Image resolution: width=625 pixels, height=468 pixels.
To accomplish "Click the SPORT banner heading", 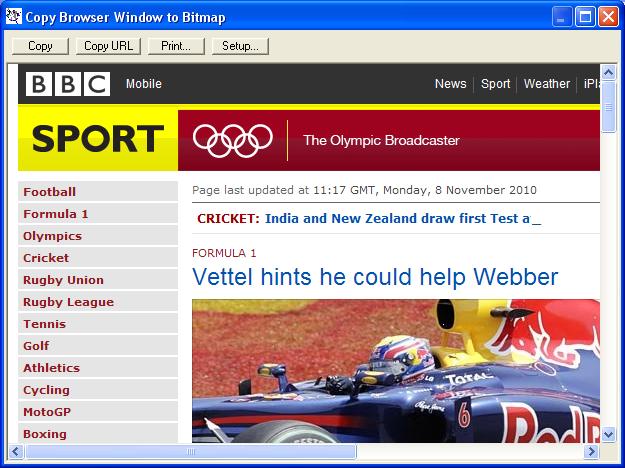I will (x=98, y=139).
